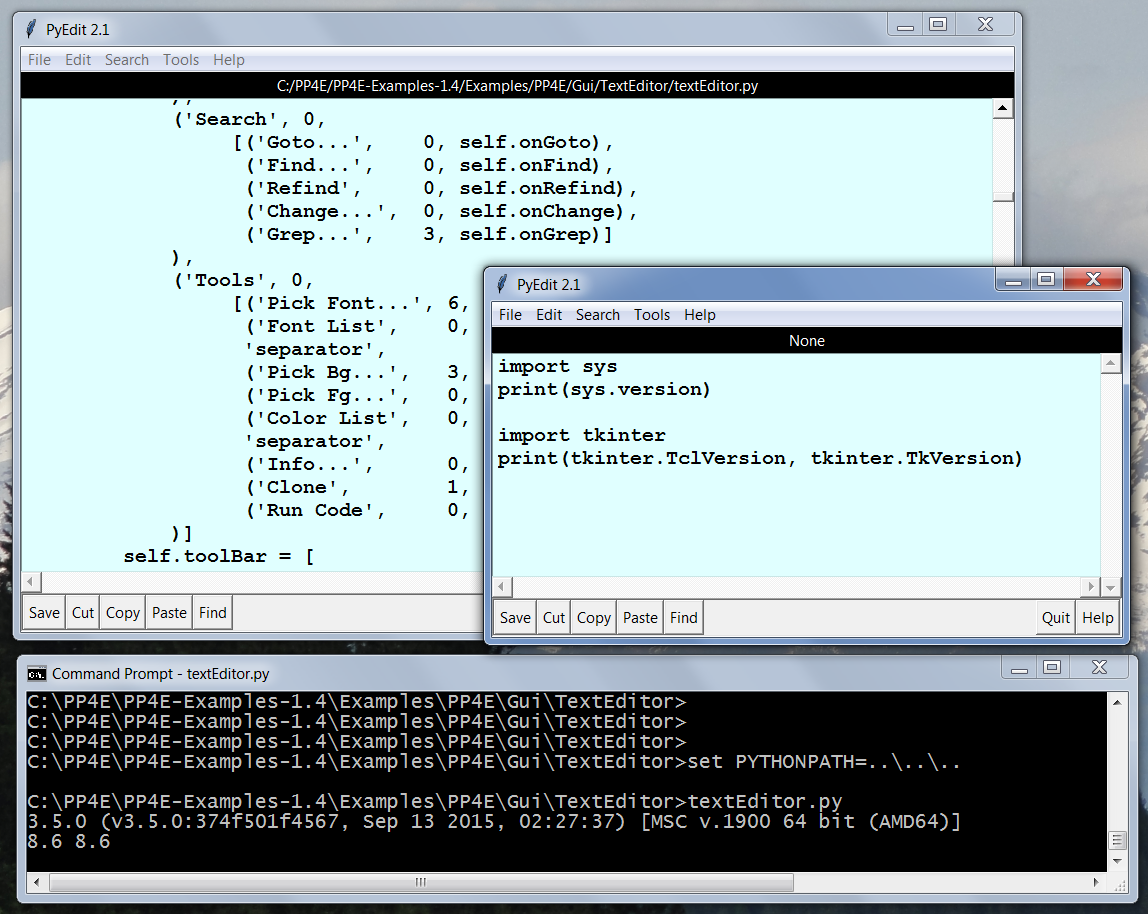The image size is (1148, 914).
Task: Click the 'import tkinter' line in the text area
Action: [581, 435]
